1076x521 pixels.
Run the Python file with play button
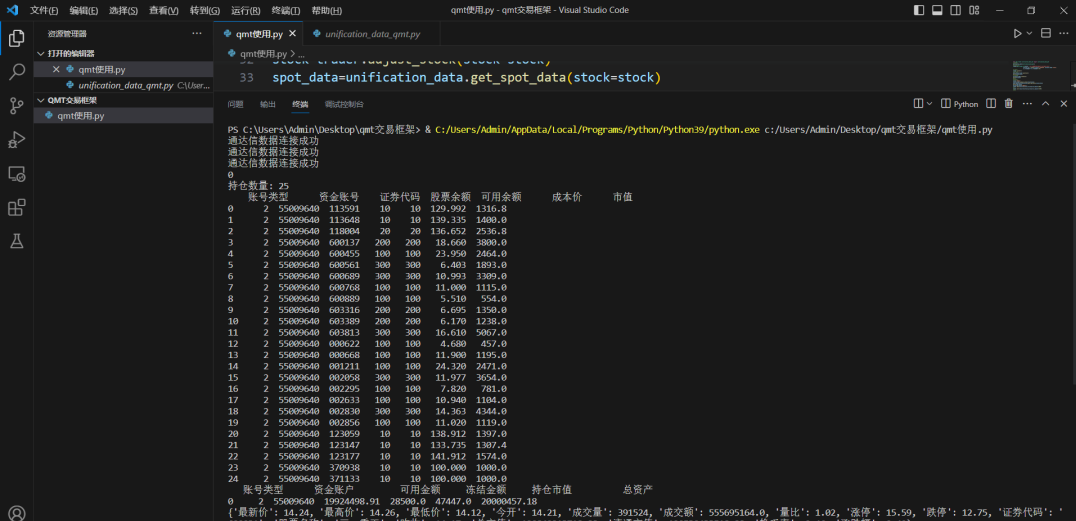[1018, 34]
